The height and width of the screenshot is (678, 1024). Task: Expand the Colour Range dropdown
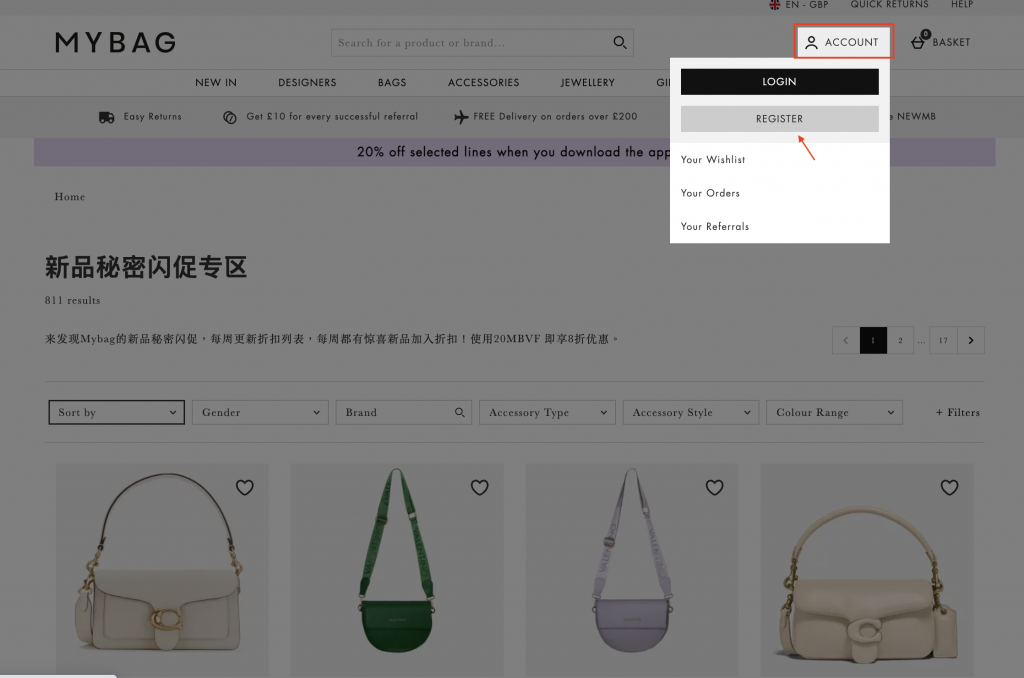pos(838,412)
